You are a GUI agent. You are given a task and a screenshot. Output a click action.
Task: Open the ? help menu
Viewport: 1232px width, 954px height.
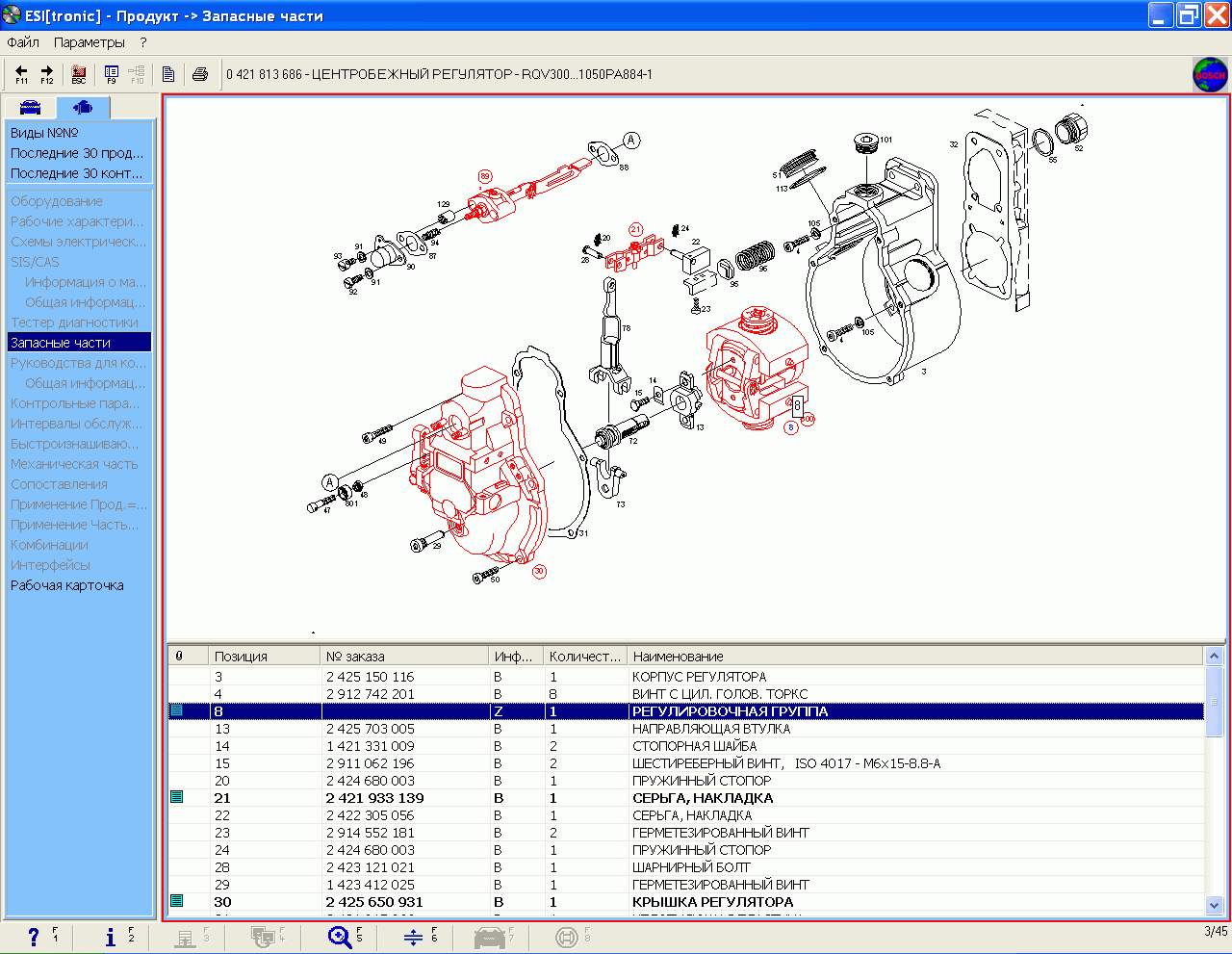coord(143,42)
